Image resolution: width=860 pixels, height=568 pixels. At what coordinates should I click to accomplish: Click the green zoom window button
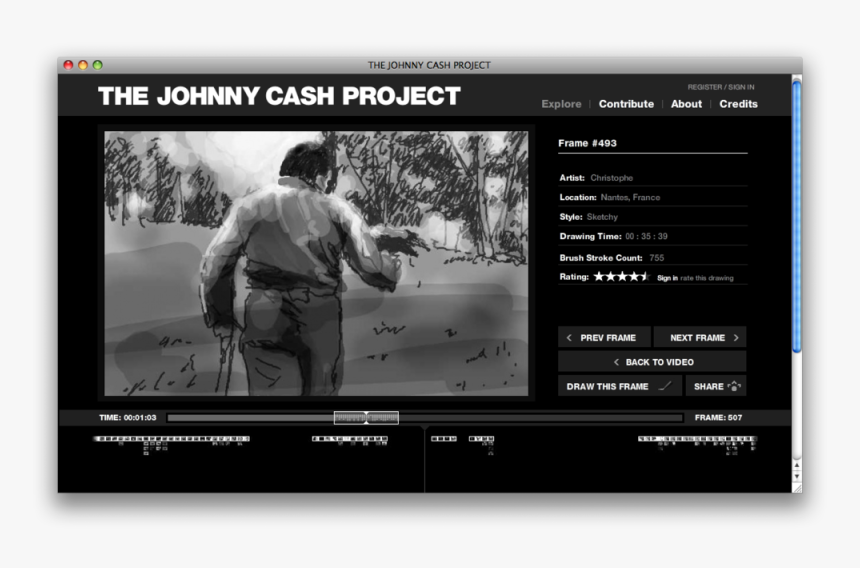tap(98, 65)
